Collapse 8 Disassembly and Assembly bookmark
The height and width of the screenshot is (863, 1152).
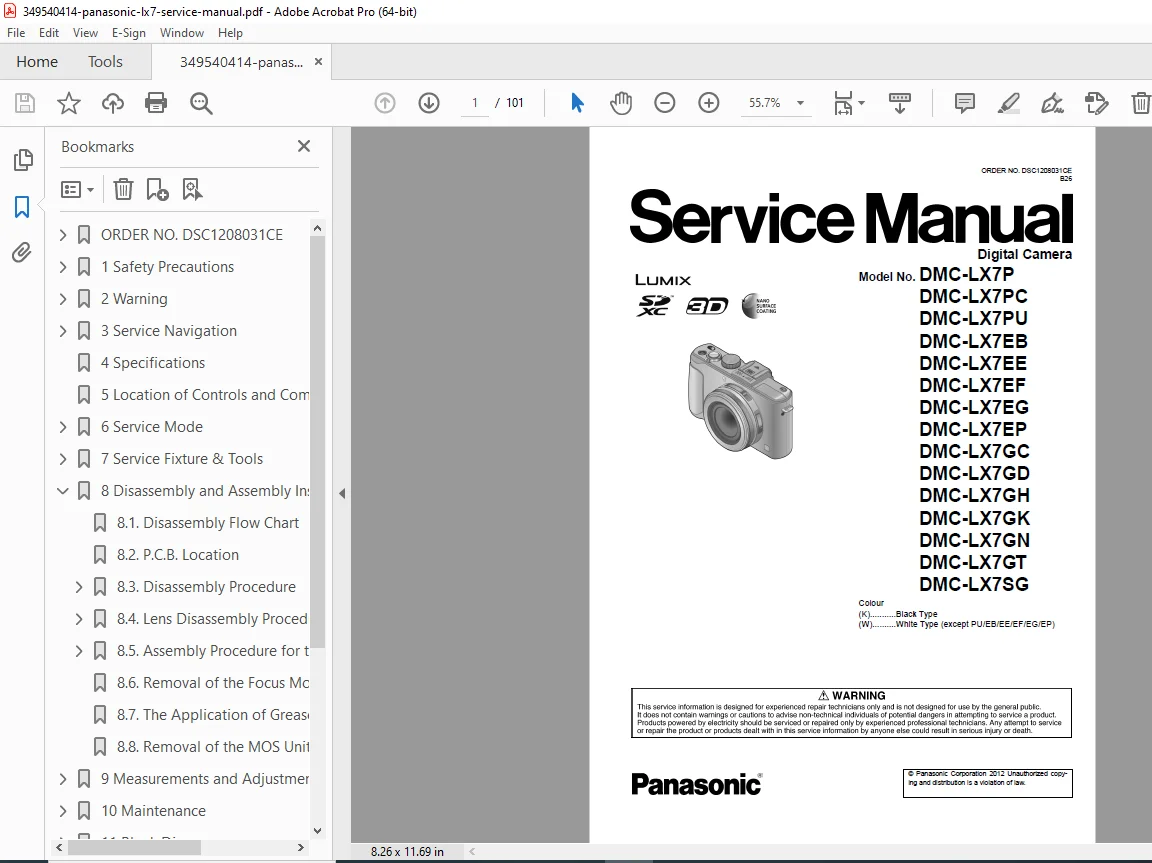click(63, 491)
